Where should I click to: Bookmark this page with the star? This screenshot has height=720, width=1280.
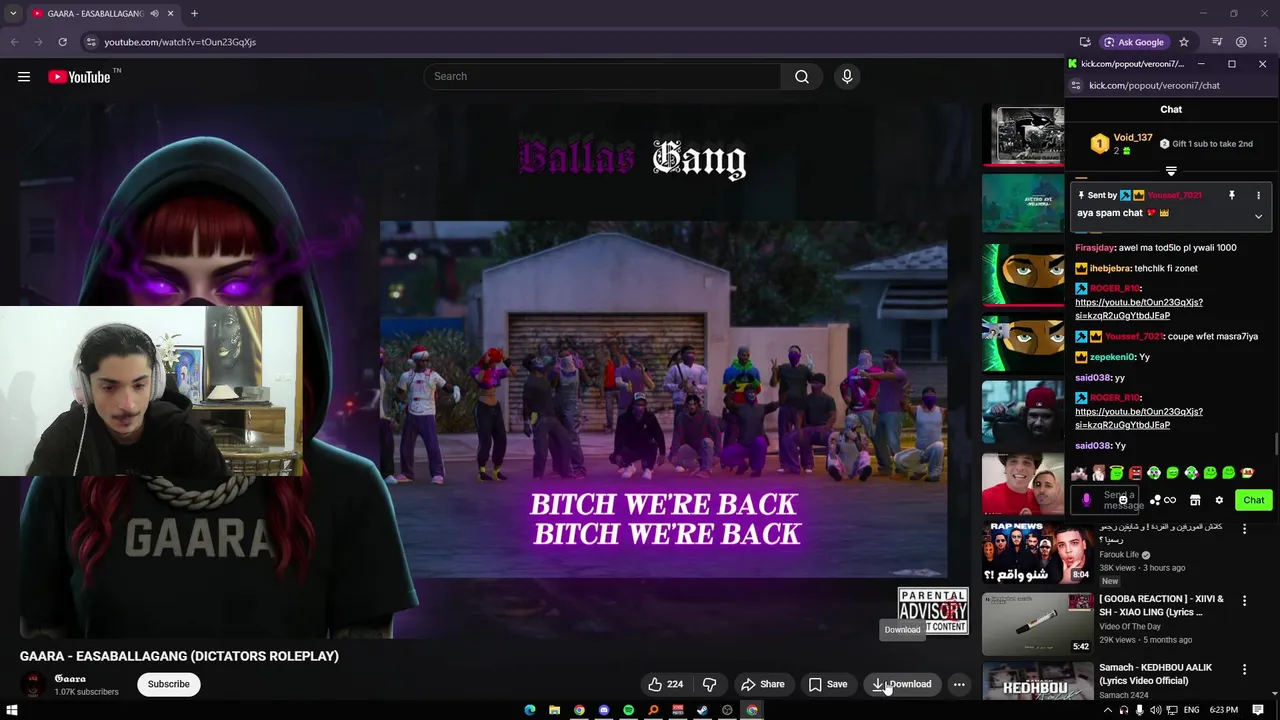[1184, 42]
